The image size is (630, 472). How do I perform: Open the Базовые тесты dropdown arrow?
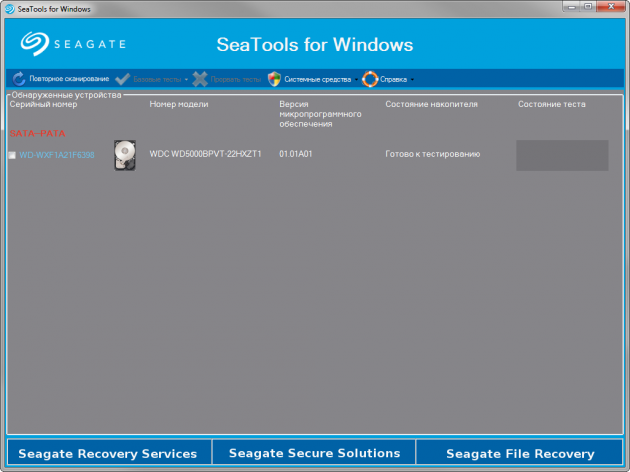pos(186,80)
